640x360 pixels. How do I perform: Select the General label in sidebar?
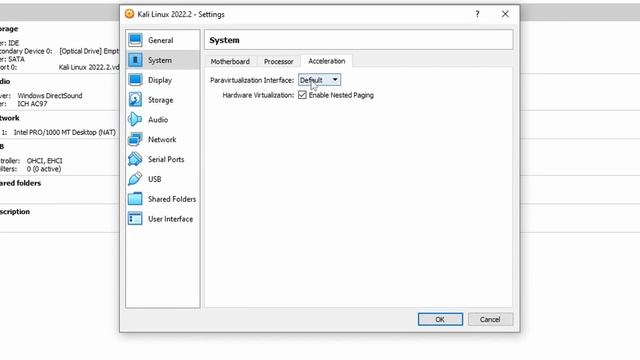[x=160, y=40]
